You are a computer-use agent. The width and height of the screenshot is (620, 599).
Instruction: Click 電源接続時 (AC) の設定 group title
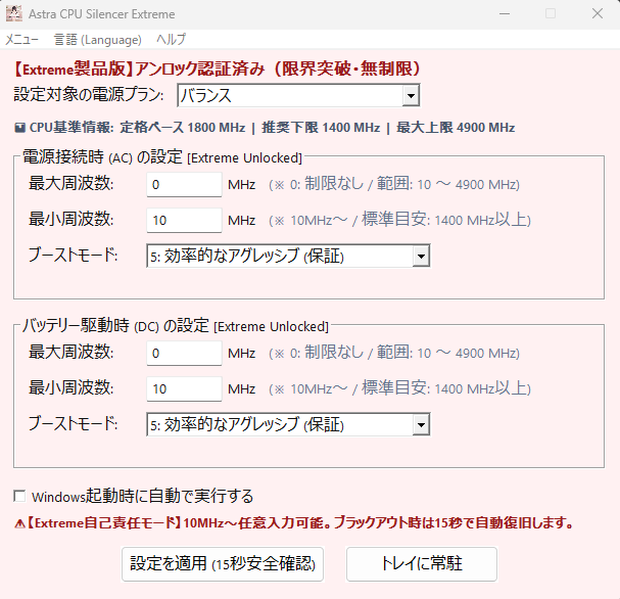tap(163, 157)
